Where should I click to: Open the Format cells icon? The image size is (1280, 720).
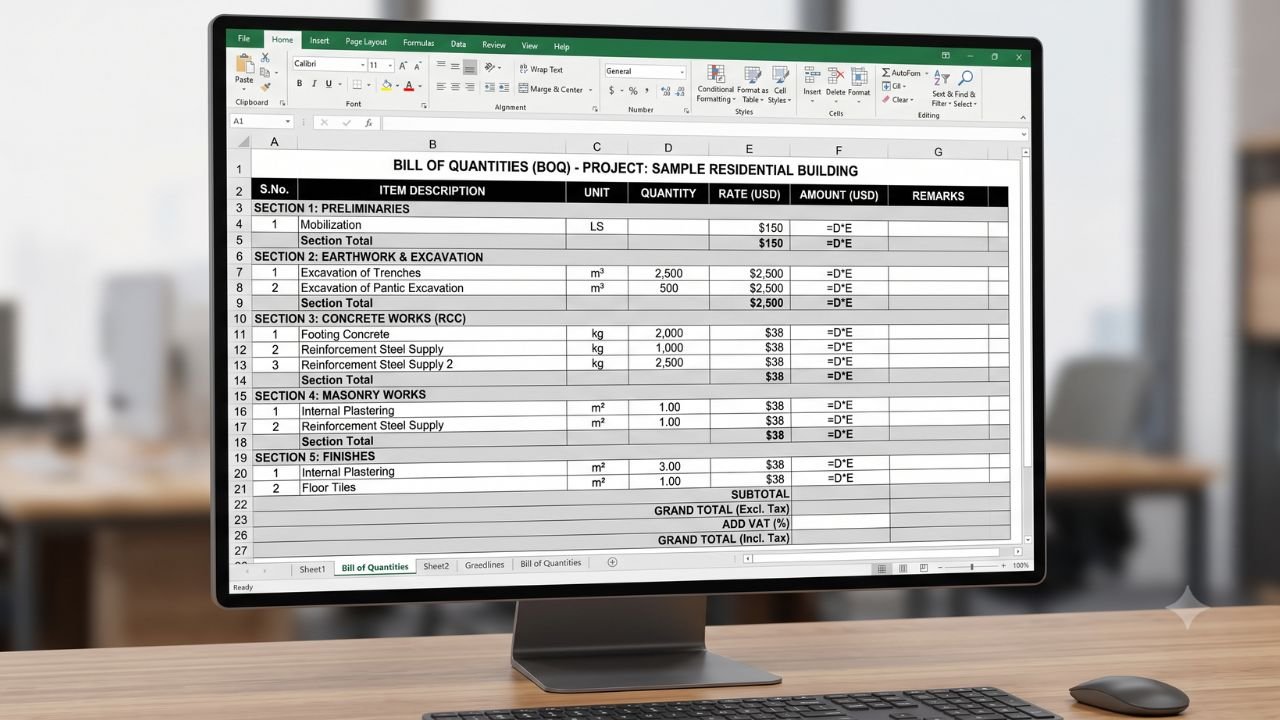(x=858, y=76)
